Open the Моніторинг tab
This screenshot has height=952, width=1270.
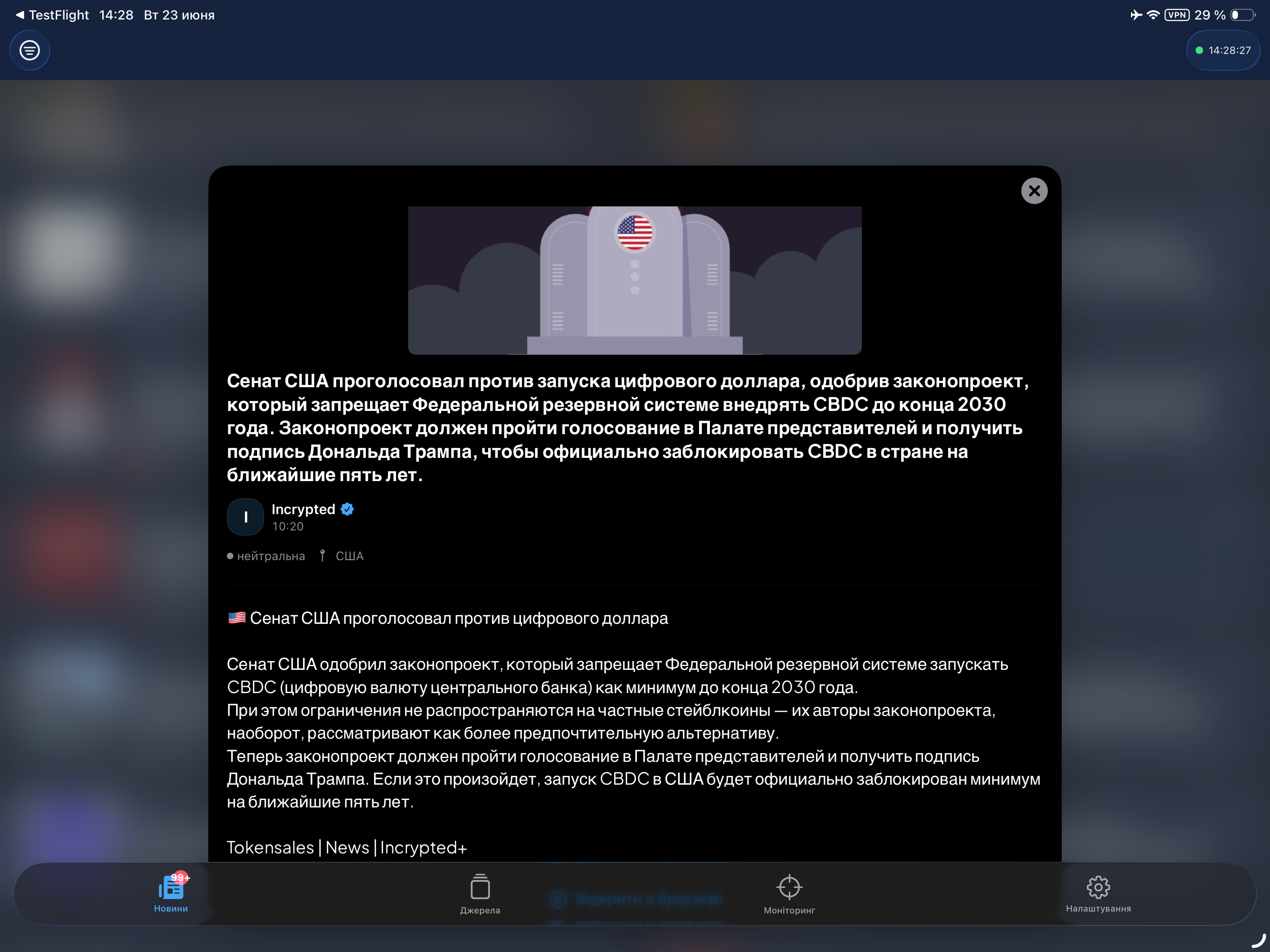(789, 894)
